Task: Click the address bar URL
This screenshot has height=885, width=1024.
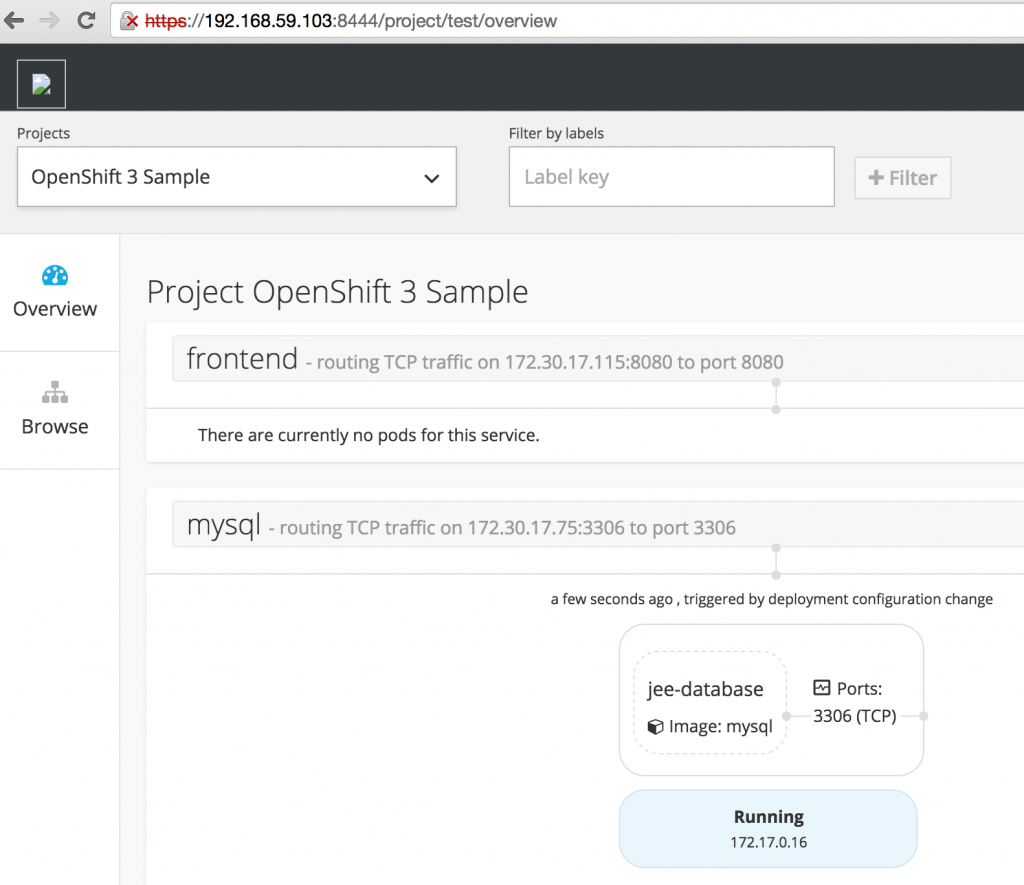Action: (x=351, y=21)
